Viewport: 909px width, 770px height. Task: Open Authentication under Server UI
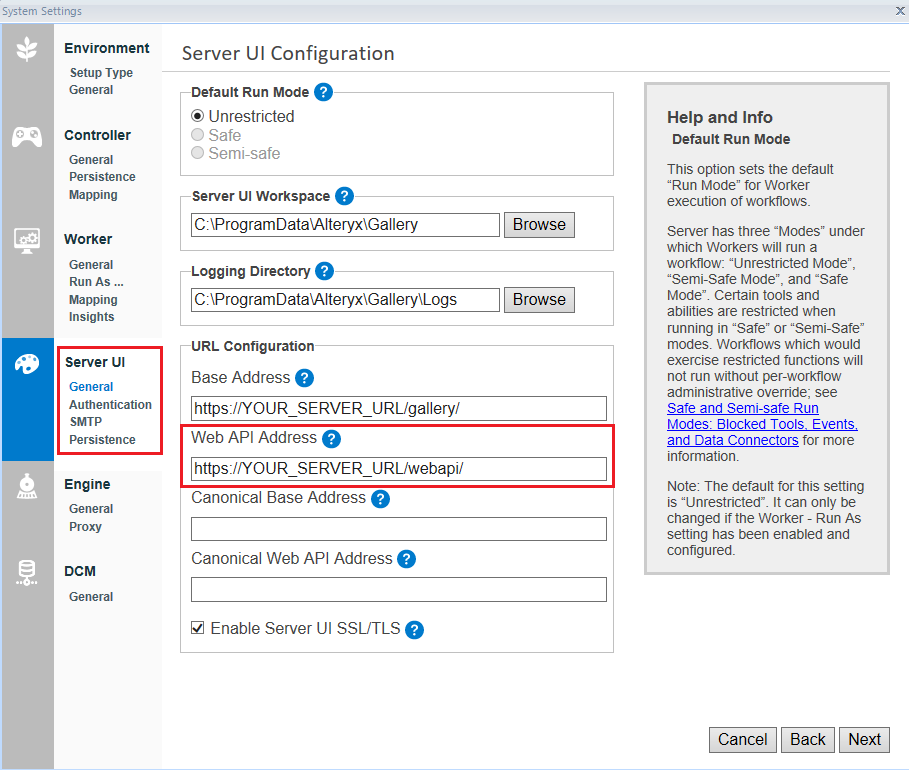tap(110, 404)
